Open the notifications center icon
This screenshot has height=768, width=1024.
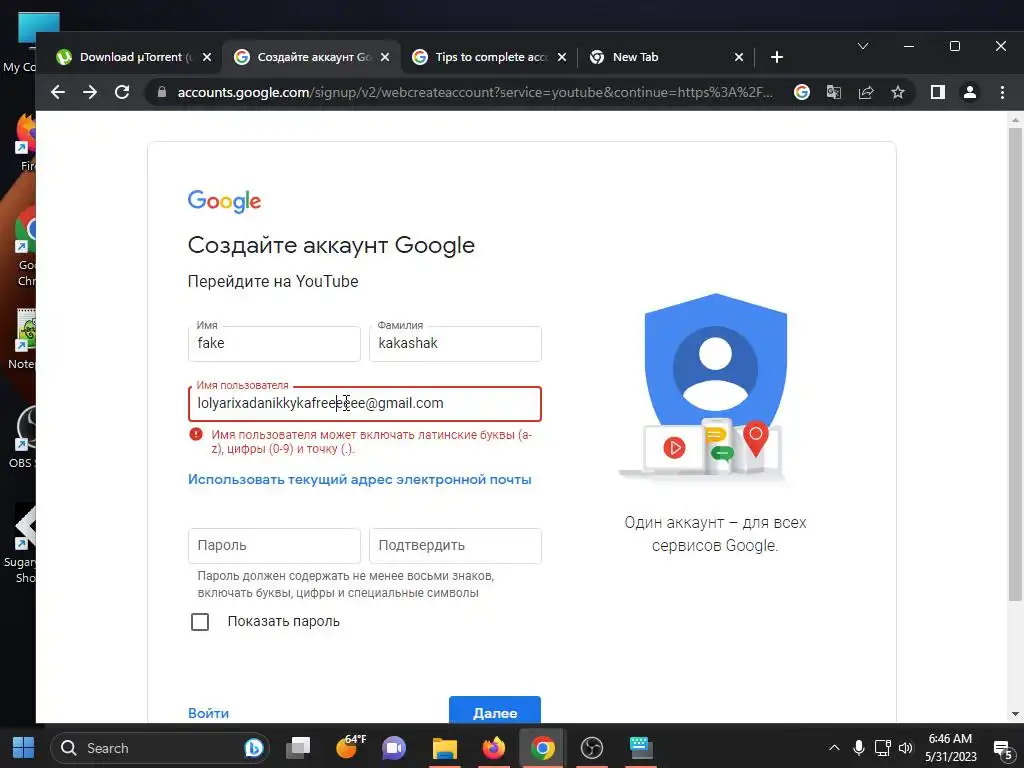pyautogui.click(x=1002, y=749)
